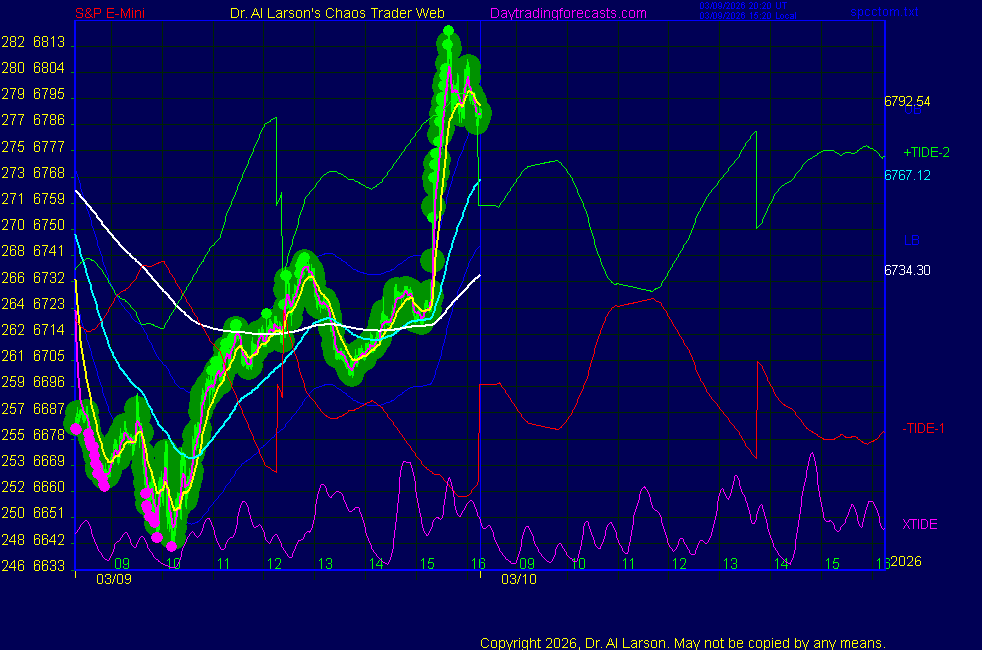982x650 pixels.
Task: Select the XTIDE legend label
Action: tap(920, 524)
